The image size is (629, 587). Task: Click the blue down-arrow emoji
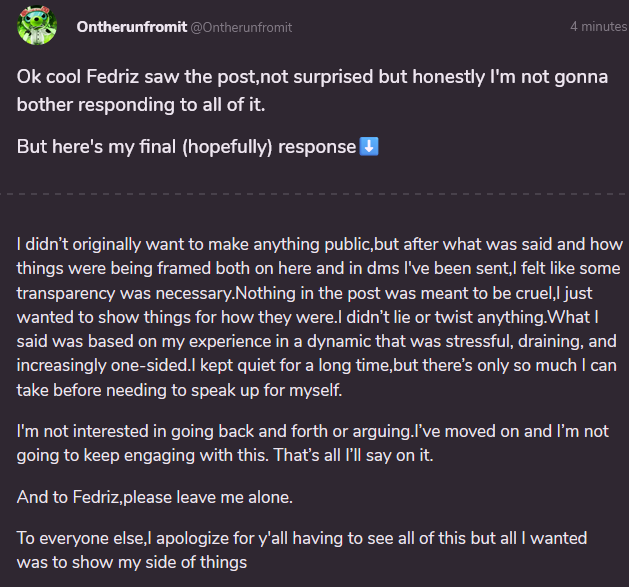pyautogui.click(x=369, y=146)
